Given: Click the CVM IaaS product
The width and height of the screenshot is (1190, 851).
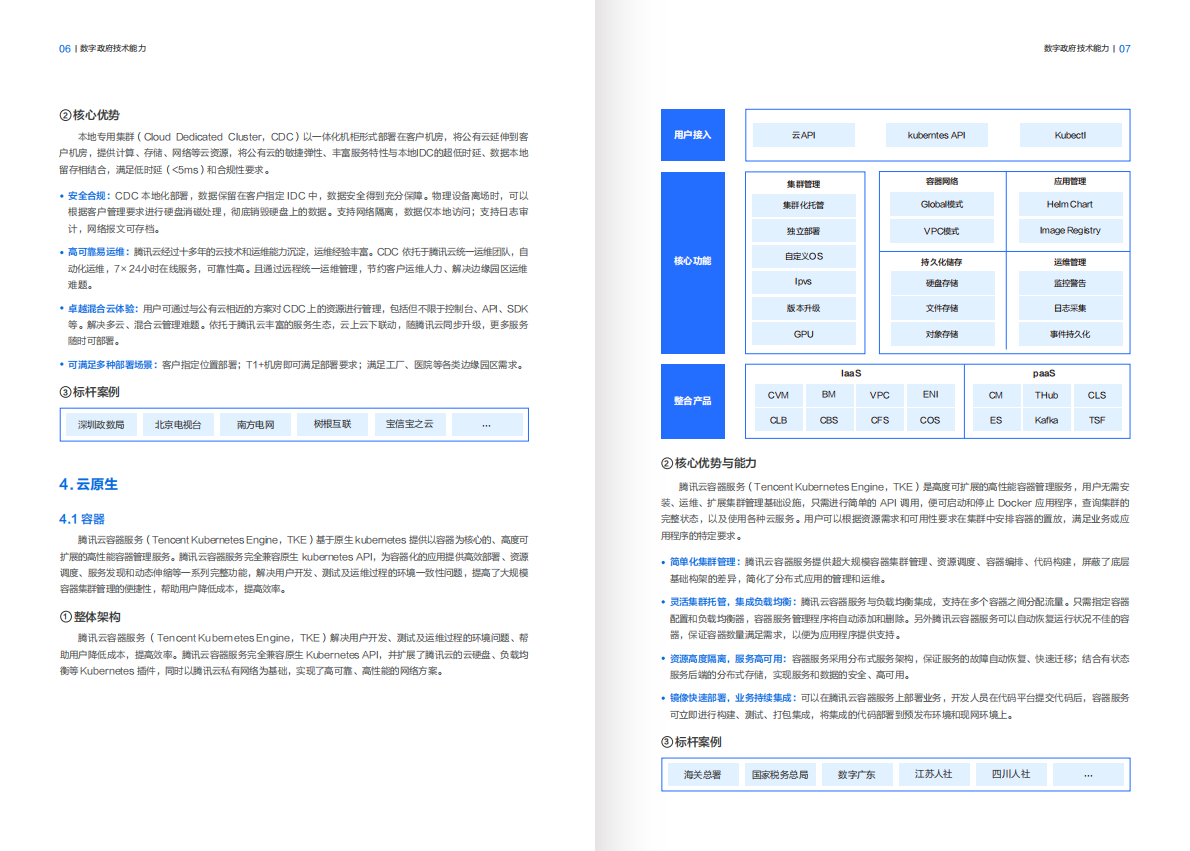Looking at the screenshot, I should pyautogui.click(x=779, y=395).
